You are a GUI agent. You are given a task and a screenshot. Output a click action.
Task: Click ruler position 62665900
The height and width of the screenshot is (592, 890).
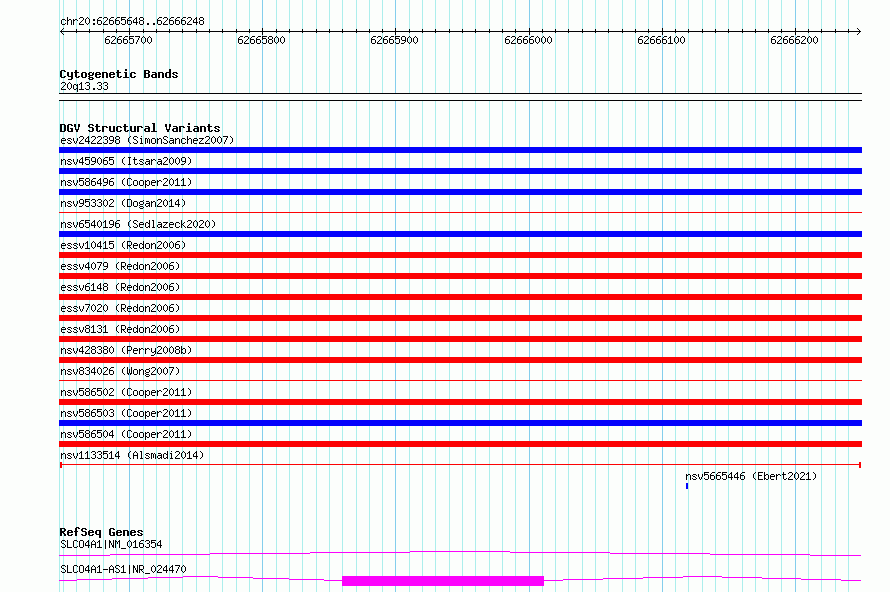(x=394, y=40)
